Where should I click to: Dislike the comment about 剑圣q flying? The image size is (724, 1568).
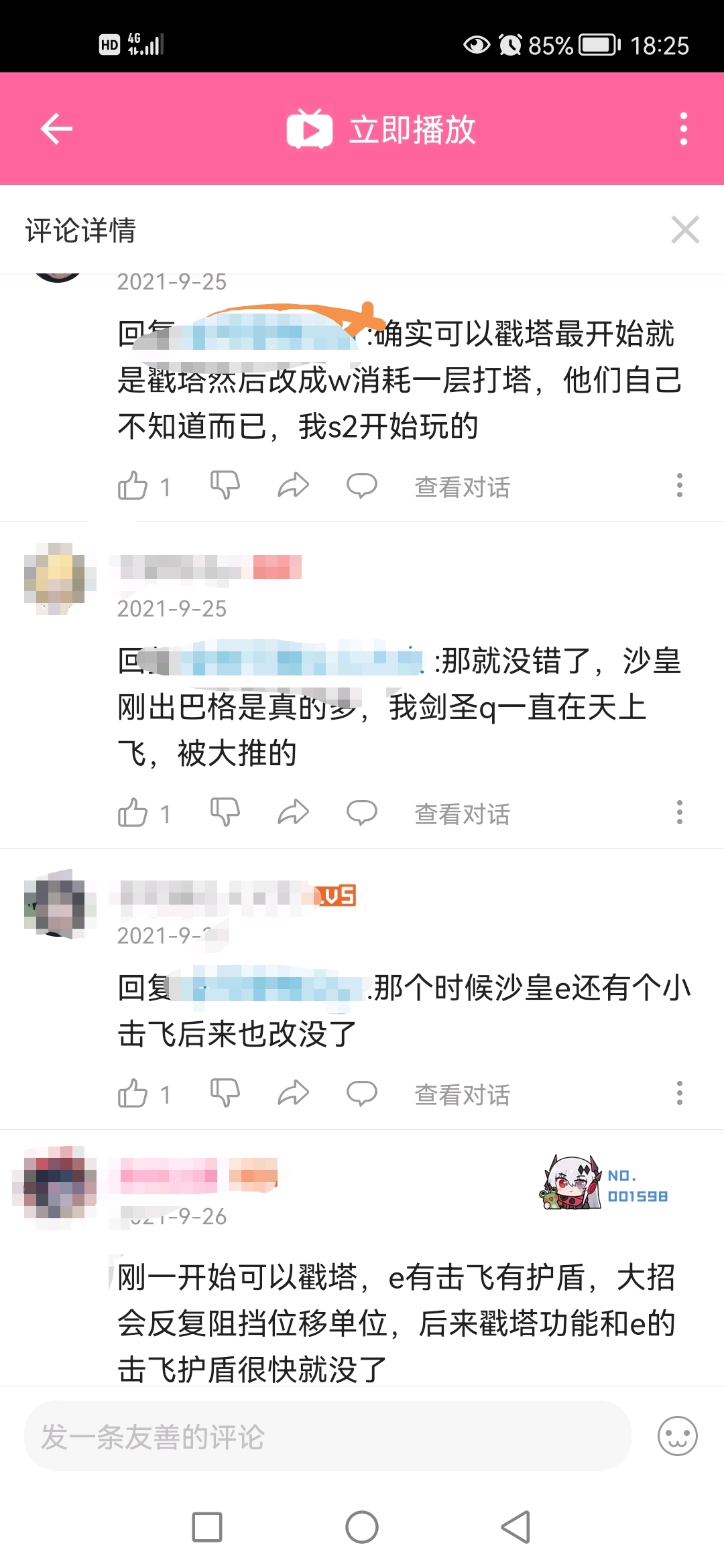tap(225, 813)
